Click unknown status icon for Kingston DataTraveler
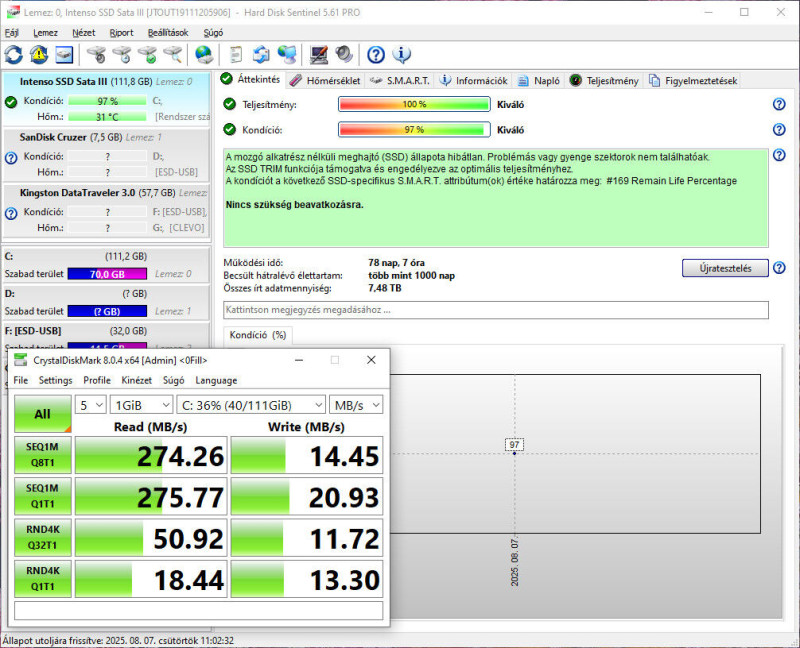Image resolution: width=800 pixels, height=648 pixels. click(x=11, y=213)
